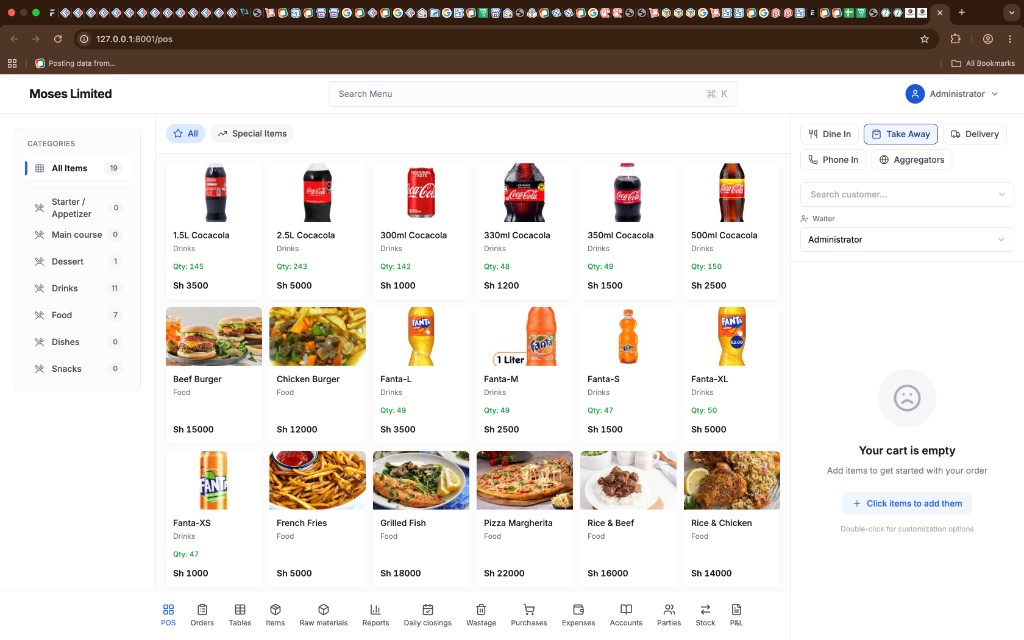This screenshot has height=640, width=1024.
Task: Toggle the All items filter chip
Action: pyautogui.click(x=185, y=134)
